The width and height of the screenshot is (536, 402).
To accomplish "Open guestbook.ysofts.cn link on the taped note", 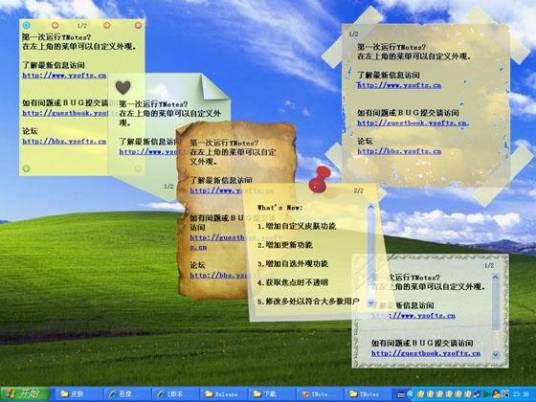I will point(413,123).
